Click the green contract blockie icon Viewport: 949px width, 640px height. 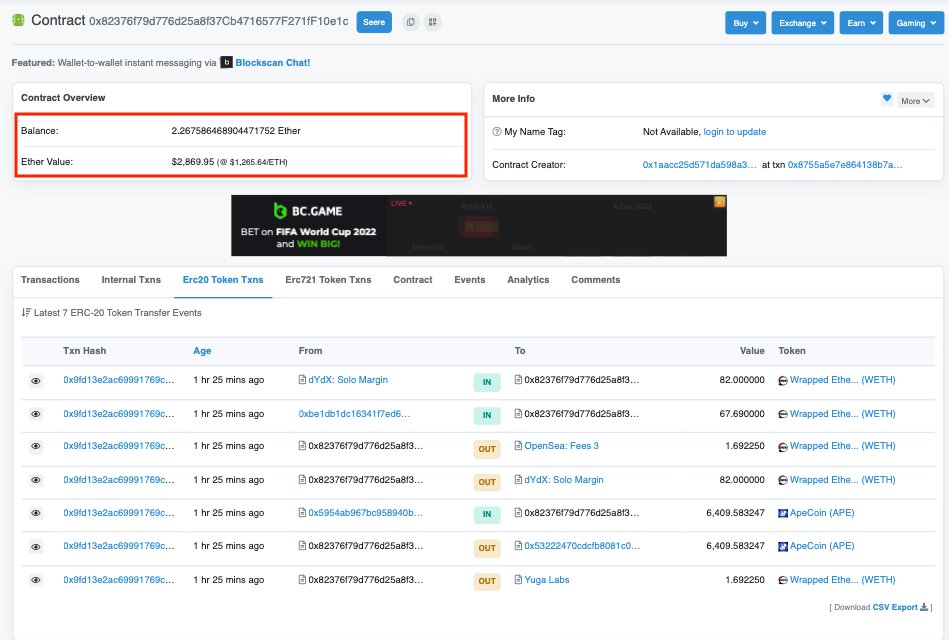[18, 20]
